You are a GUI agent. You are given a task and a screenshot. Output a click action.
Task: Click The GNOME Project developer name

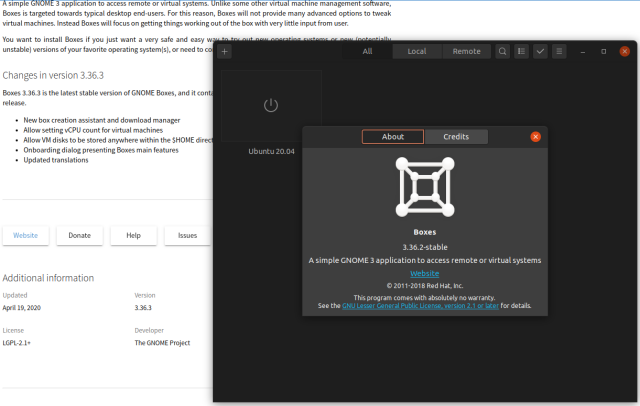pyautogui.click(x=162, y=343)
